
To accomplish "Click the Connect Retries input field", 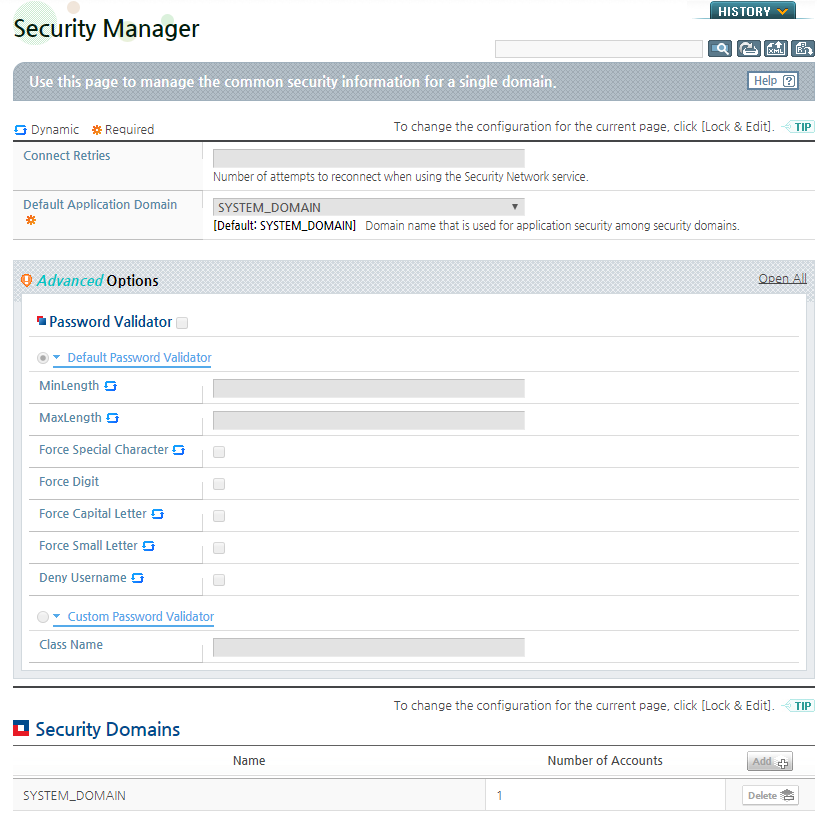I will pyautogui.click(x=369, y=158).
